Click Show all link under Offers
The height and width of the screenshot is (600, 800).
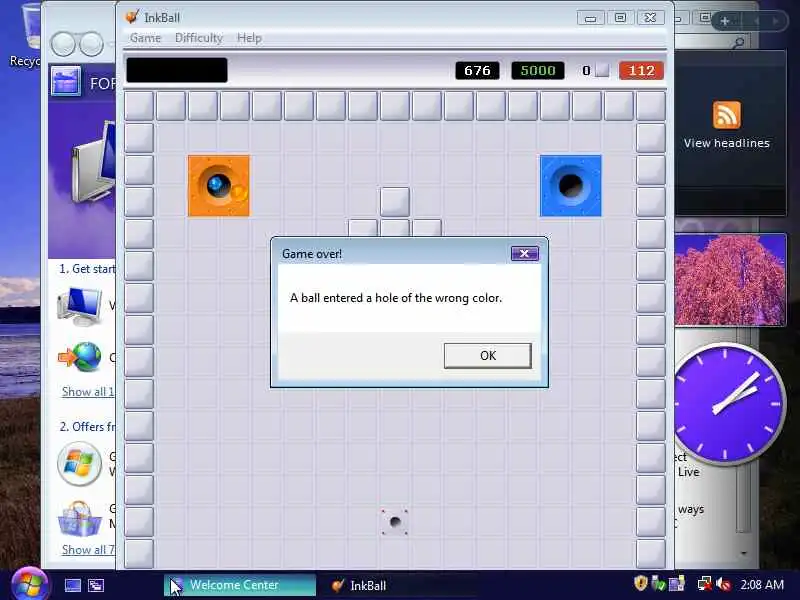[88, 550]
